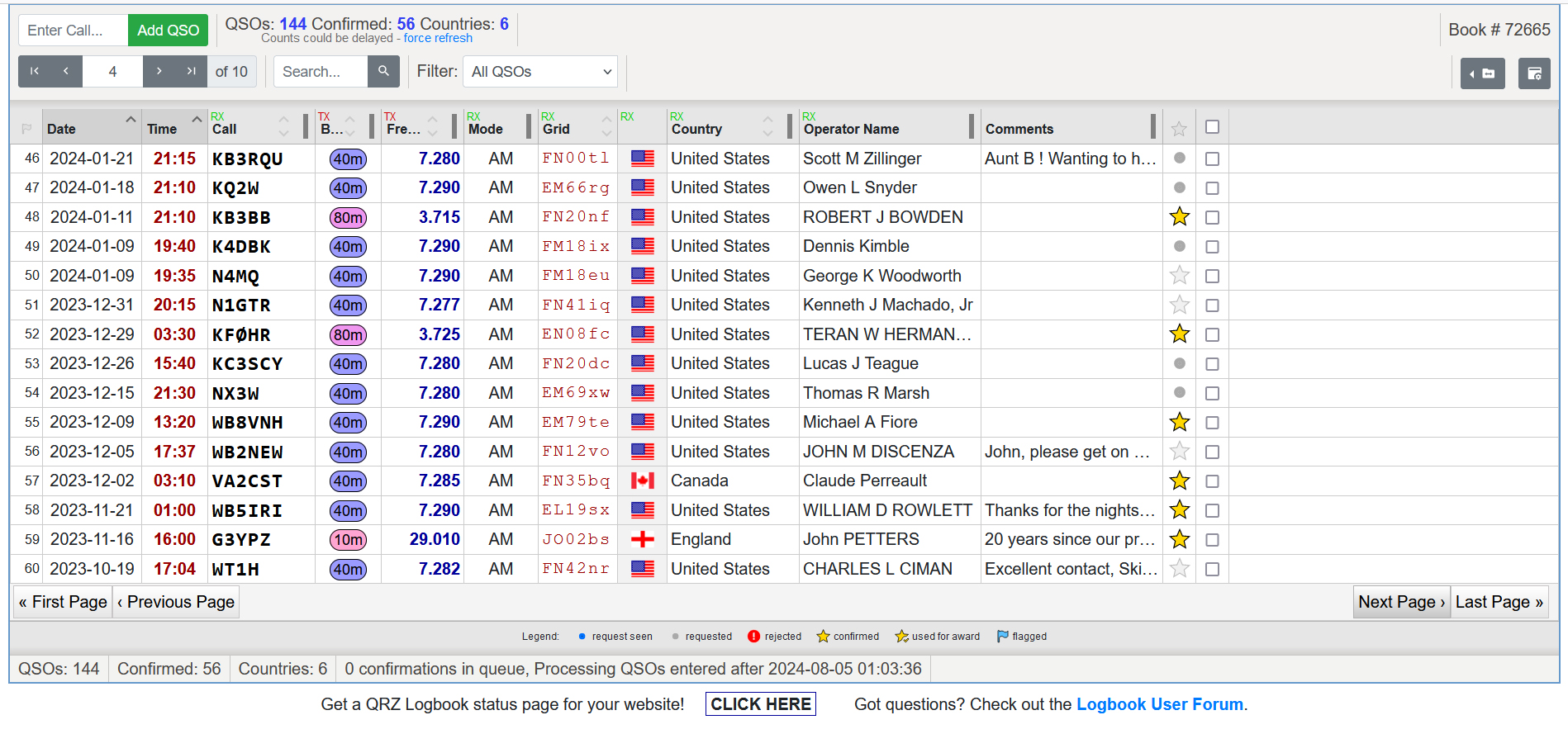Check the box for KC3SCY row

(1212, 364)
